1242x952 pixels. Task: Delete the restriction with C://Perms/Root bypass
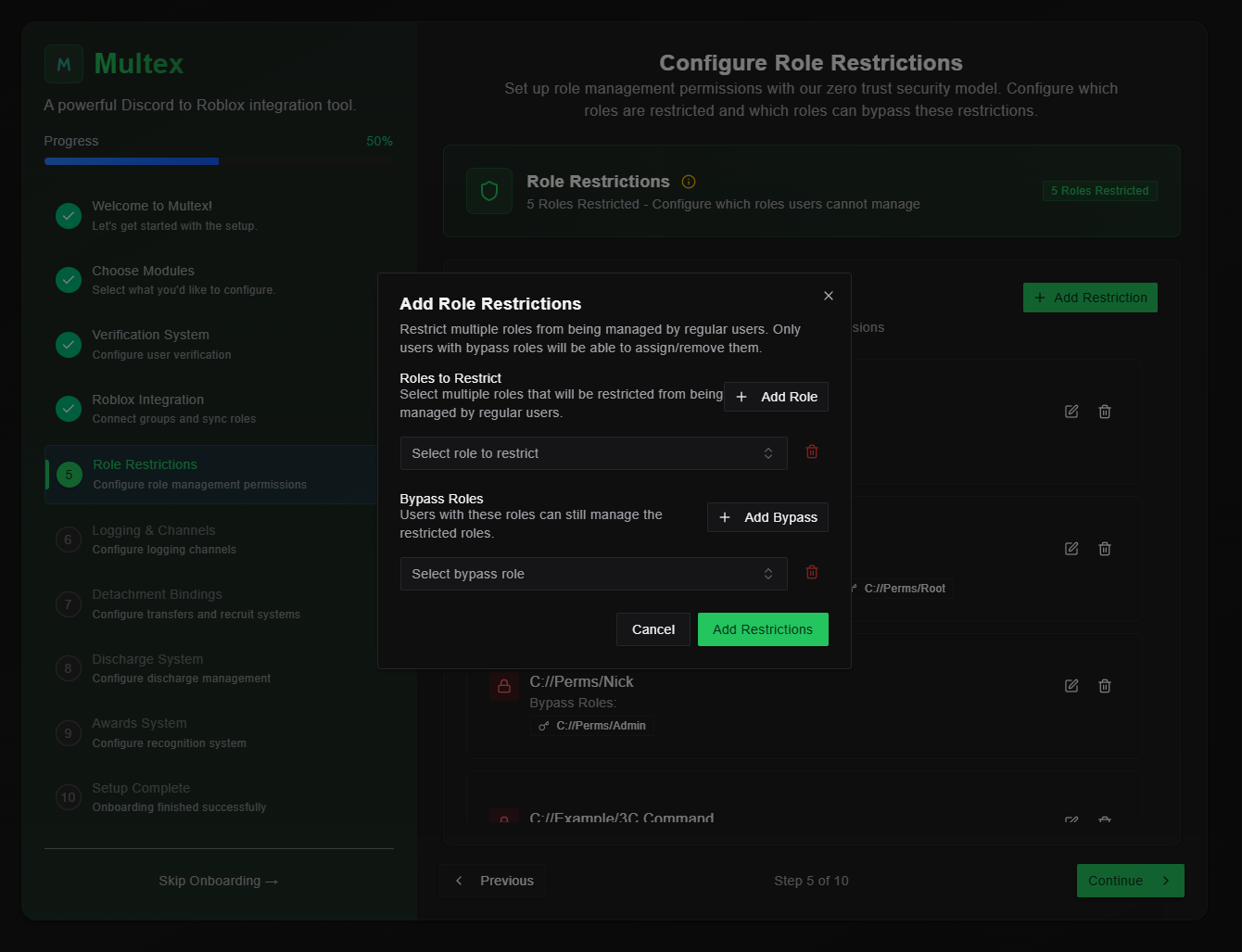(x=1105, y=549)
